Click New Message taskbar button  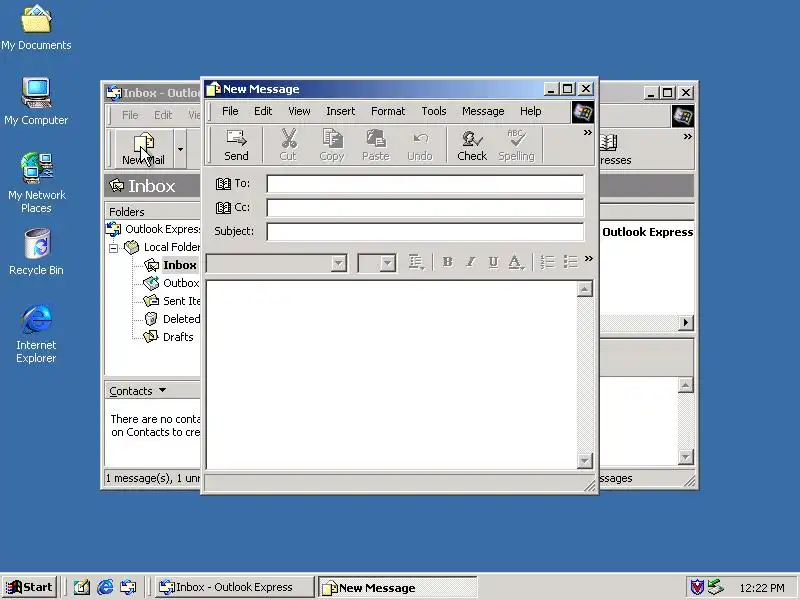[397, 588]
